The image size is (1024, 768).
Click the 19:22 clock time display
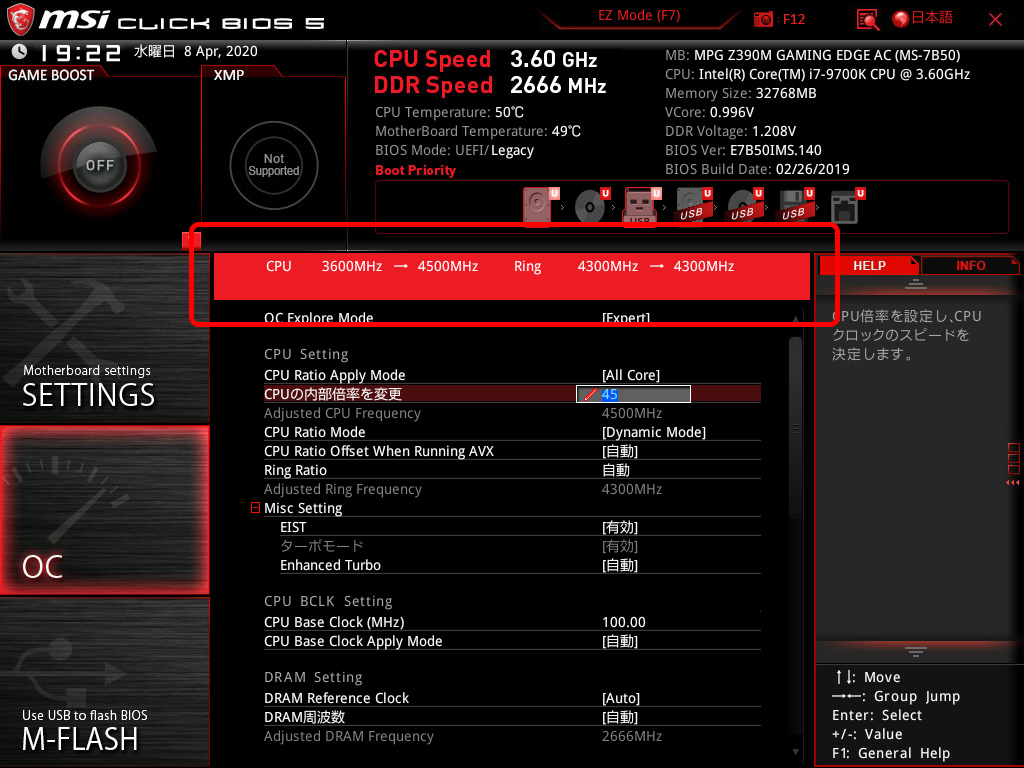[x=80, y=52]
